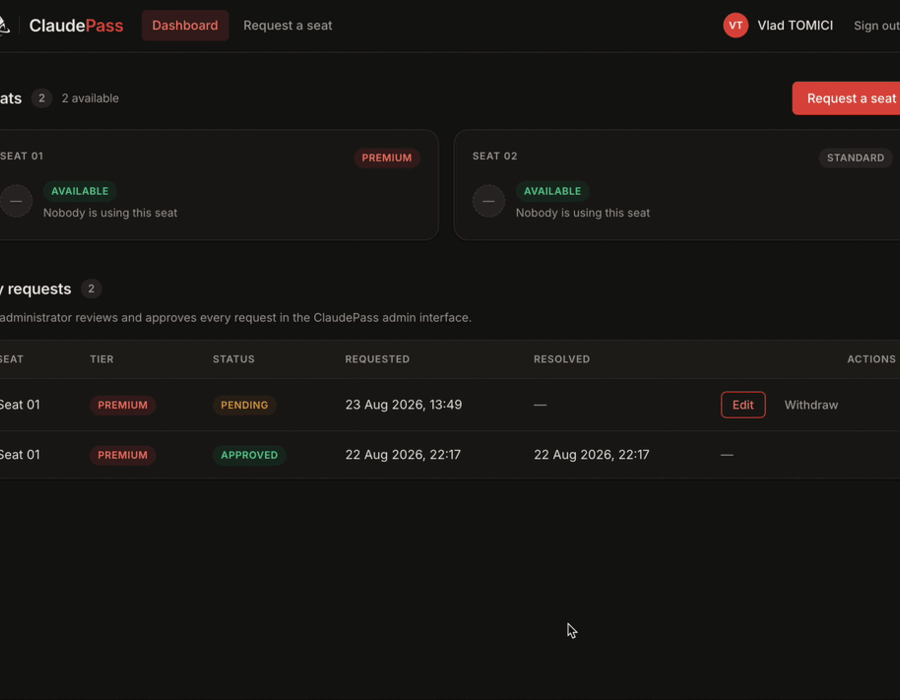This screenshot has height=700, width=900.
Task: Click requested date in approved row
Action: (x=403, y=454)
